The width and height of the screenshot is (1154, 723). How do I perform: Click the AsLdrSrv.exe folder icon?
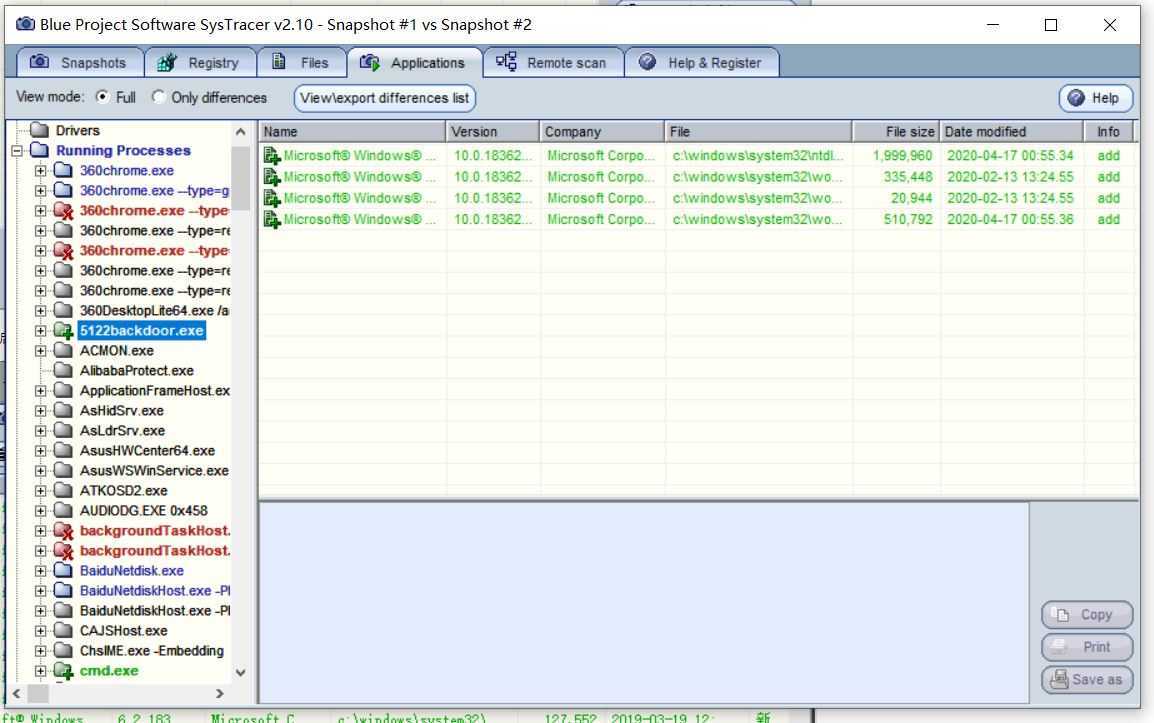pyautogui.click(x=63, y=430)
